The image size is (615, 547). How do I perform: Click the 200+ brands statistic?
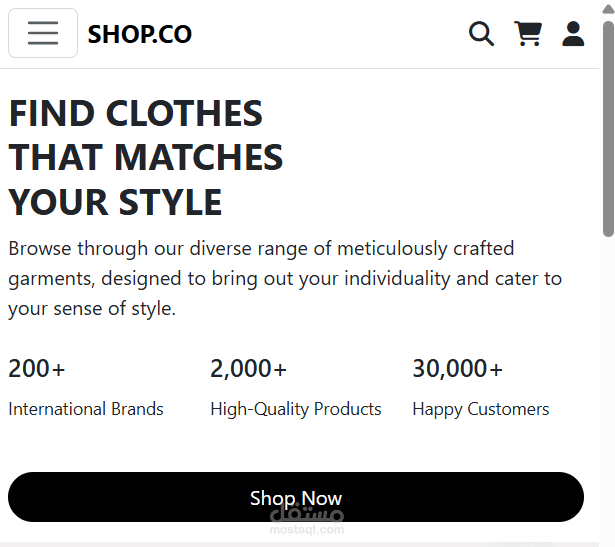(36, 369)
